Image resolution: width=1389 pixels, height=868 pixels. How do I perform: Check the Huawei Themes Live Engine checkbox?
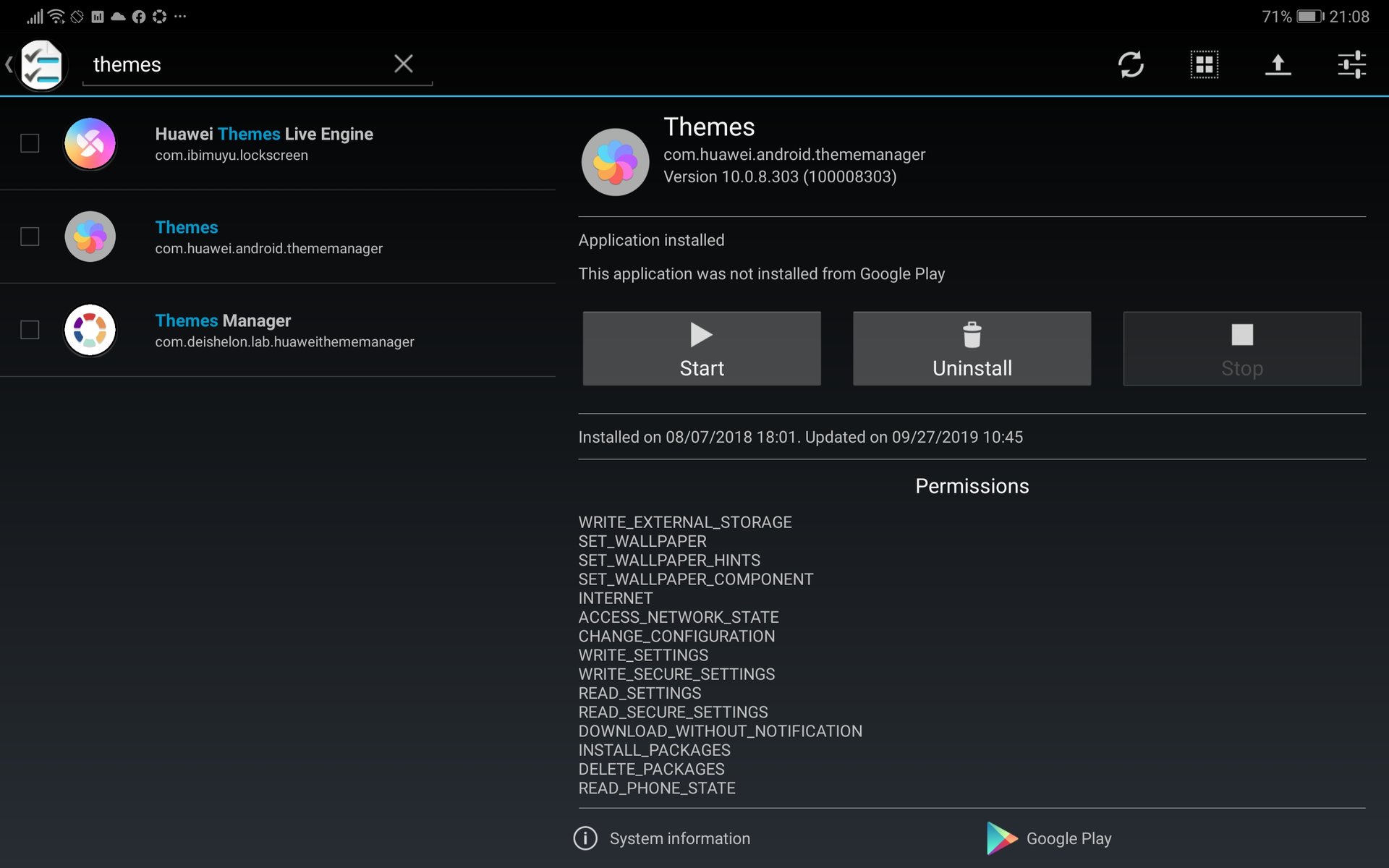(30, 143)
